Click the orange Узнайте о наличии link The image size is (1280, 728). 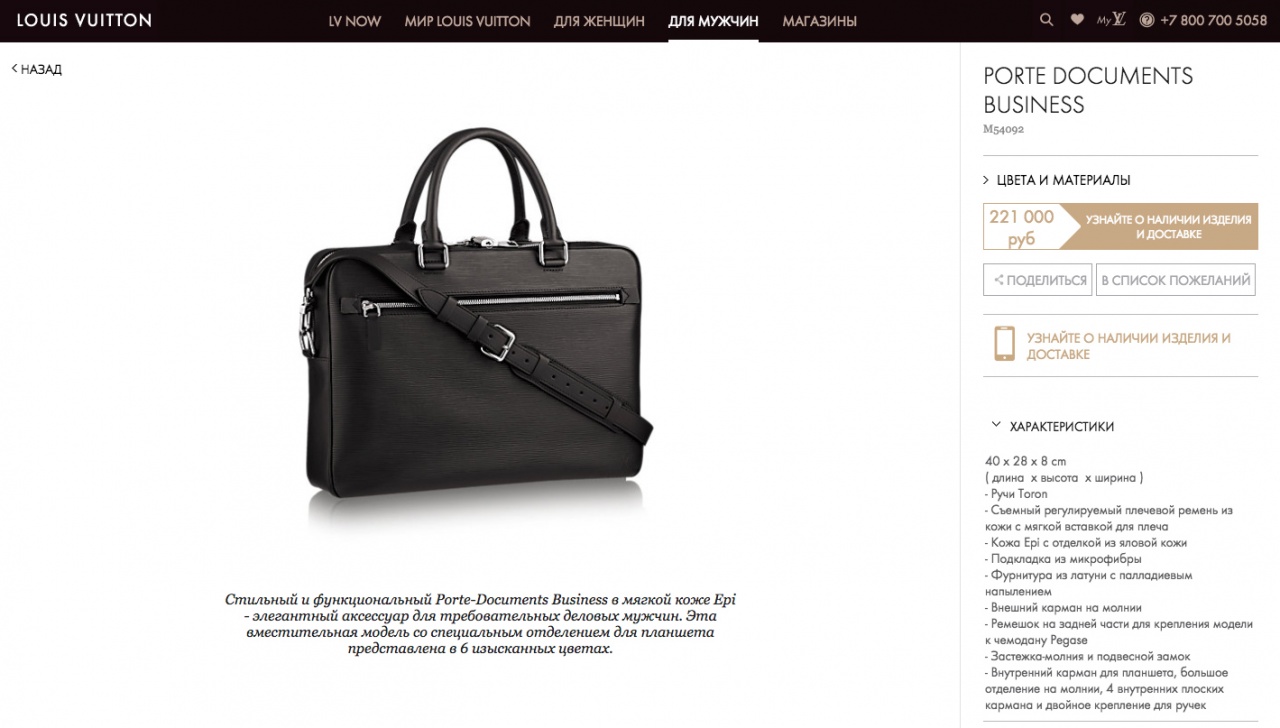(1128, 346)
